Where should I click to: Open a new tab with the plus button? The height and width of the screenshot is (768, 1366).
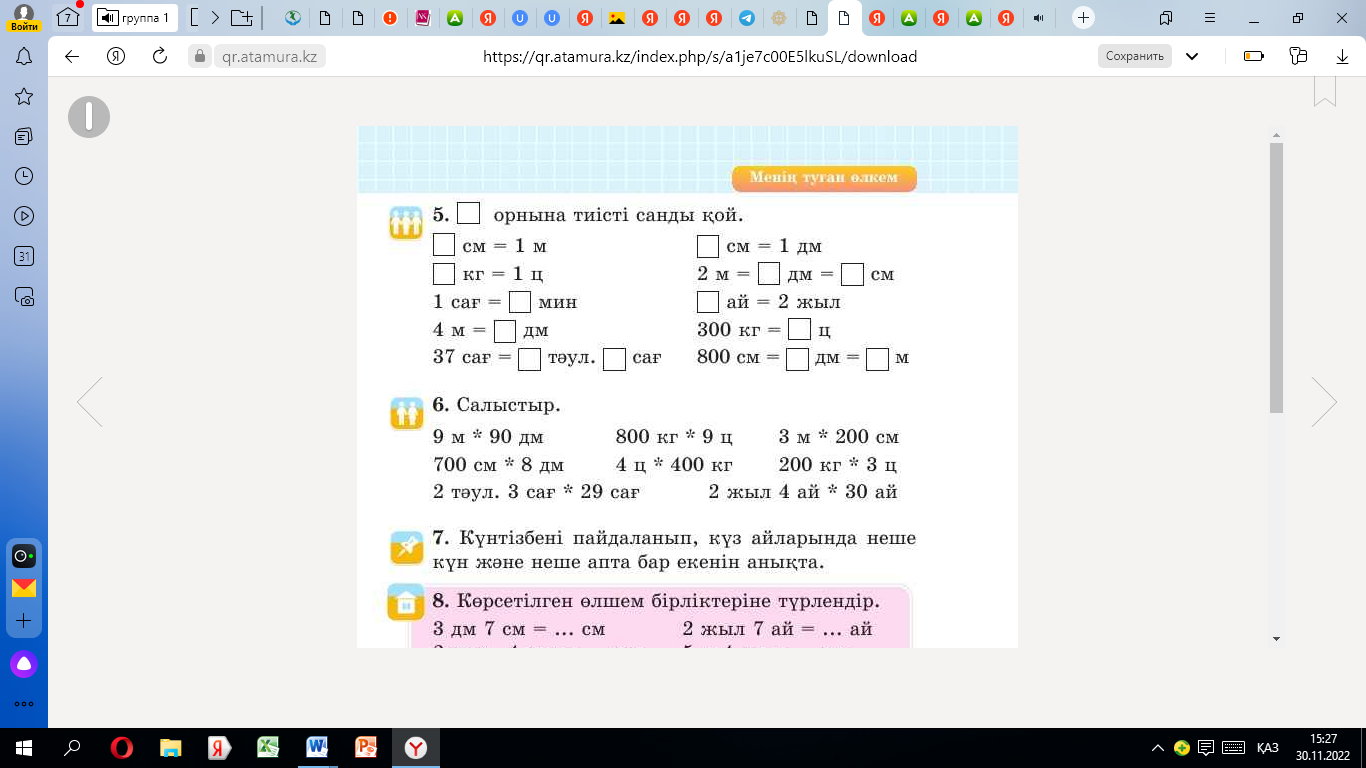point(1083,17)
